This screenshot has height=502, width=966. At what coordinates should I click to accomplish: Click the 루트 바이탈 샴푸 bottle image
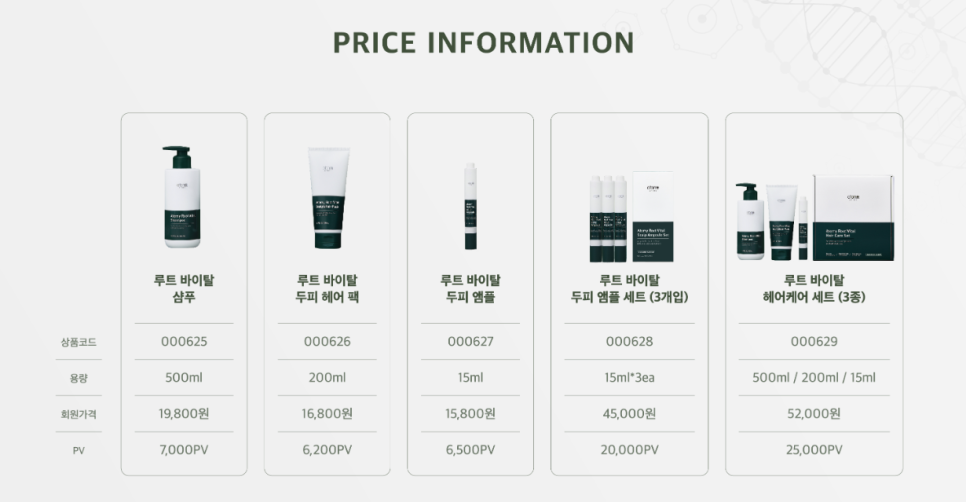coord(182,197)
